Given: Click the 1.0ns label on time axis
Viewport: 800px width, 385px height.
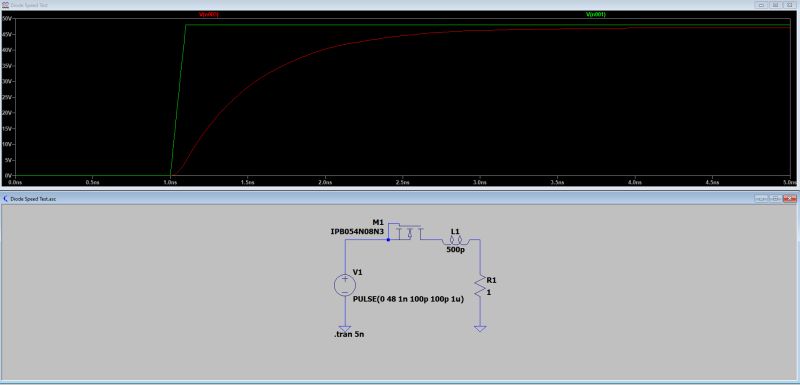Looking at the screenshot, I should 170,182.
